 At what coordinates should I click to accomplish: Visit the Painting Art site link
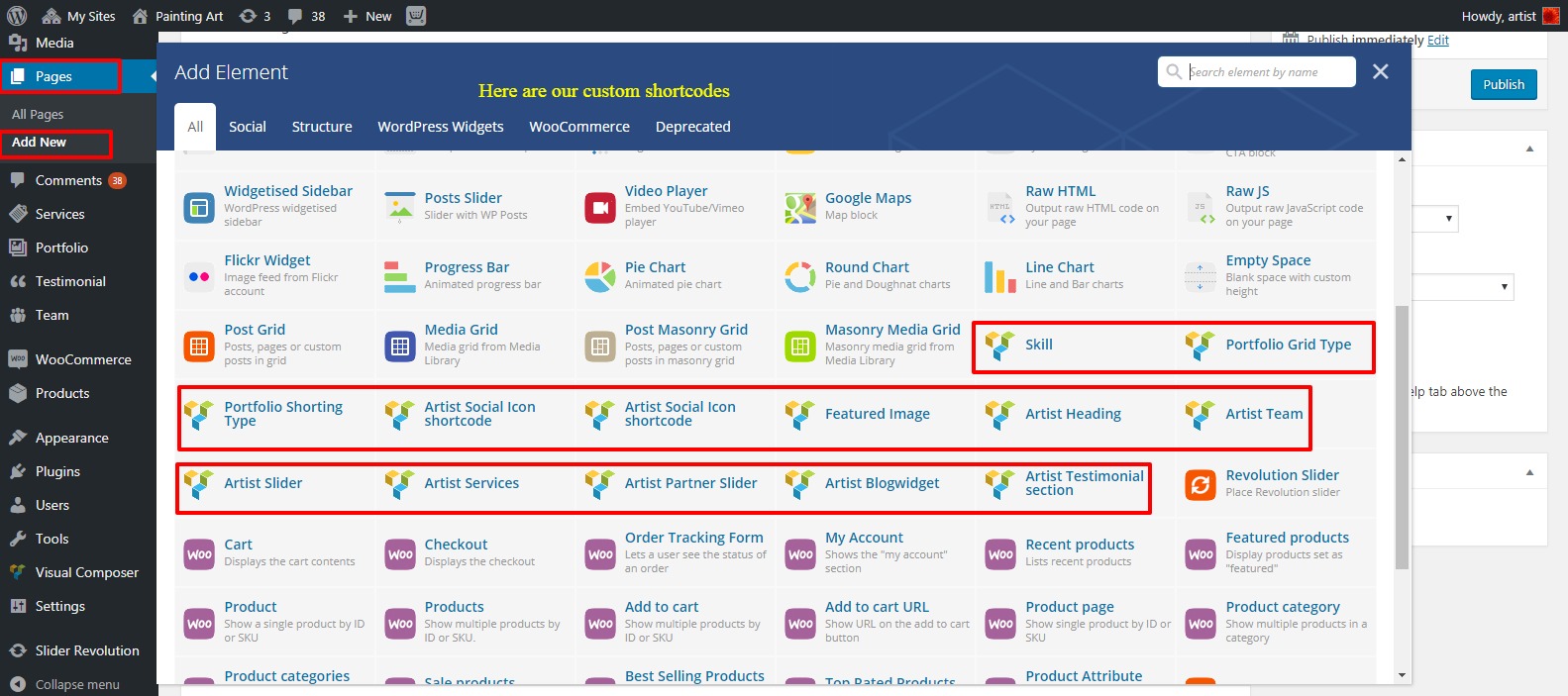(177, 16)
